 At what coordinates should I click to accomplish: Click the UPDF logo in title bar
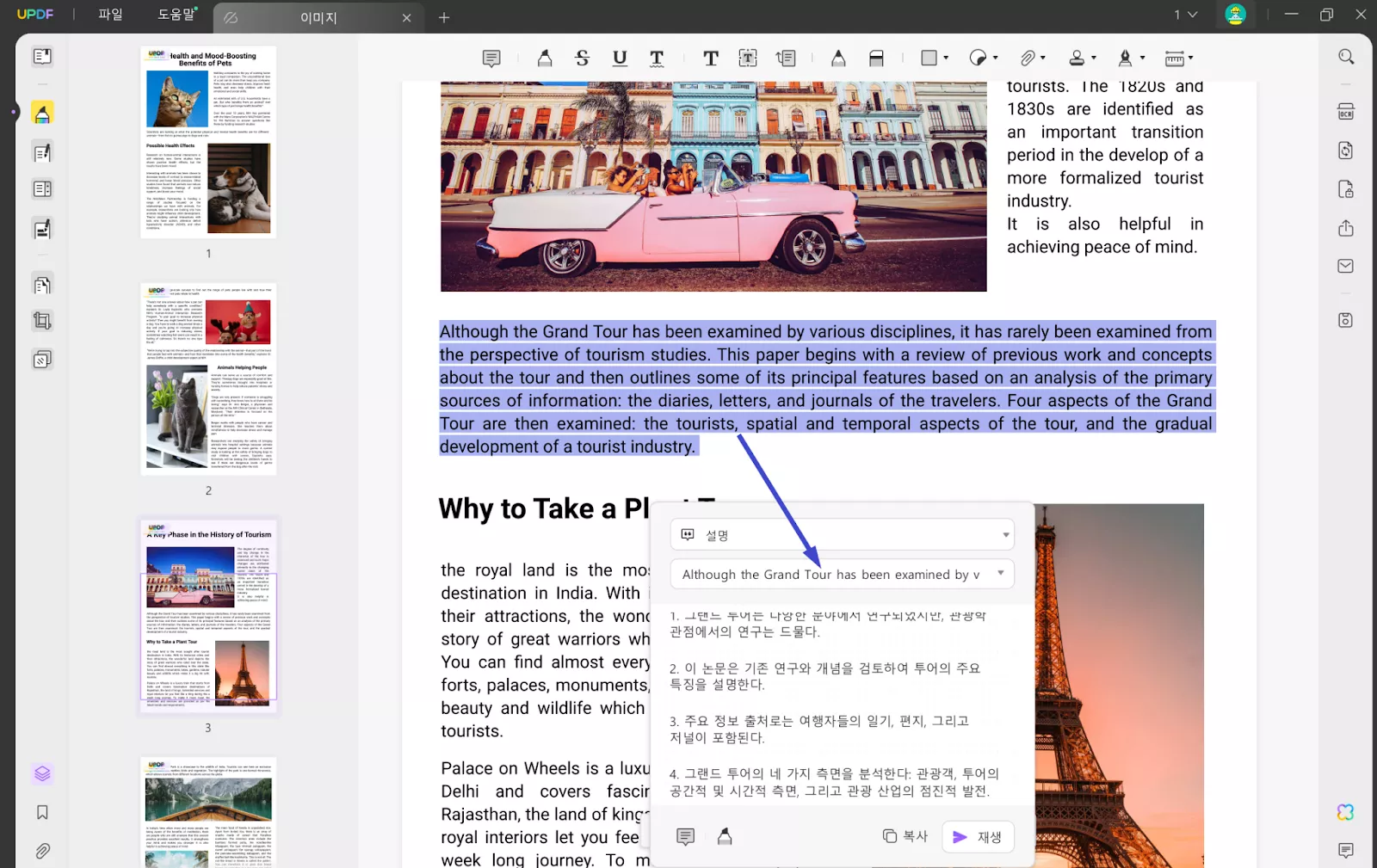[35, 15]
